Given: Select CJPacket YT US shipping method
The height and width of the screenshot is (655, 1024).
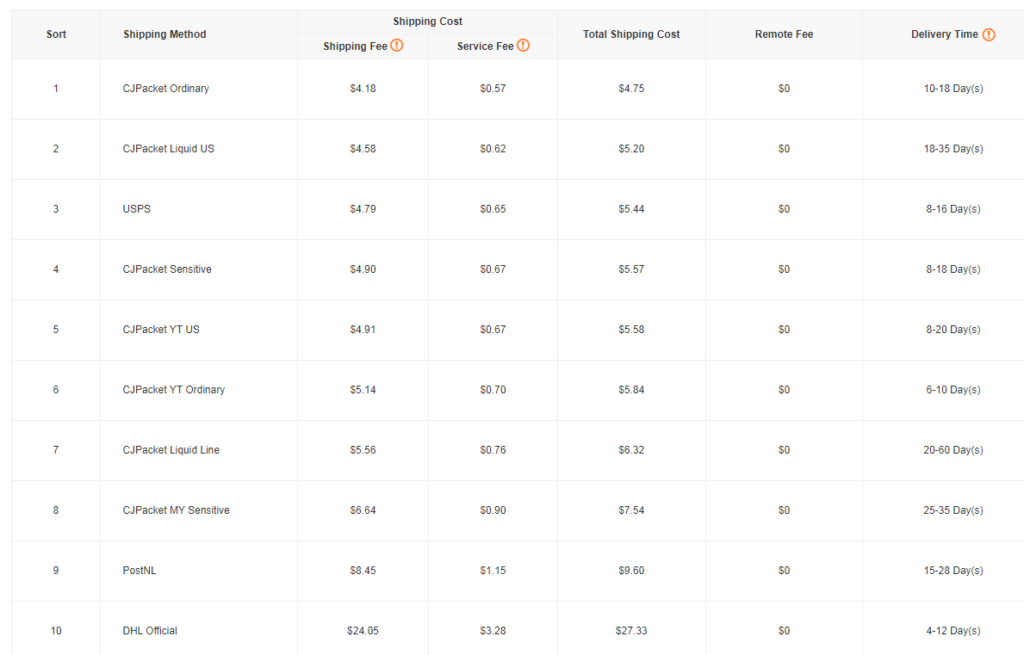Looking at the screenshot, I should 161,329.
